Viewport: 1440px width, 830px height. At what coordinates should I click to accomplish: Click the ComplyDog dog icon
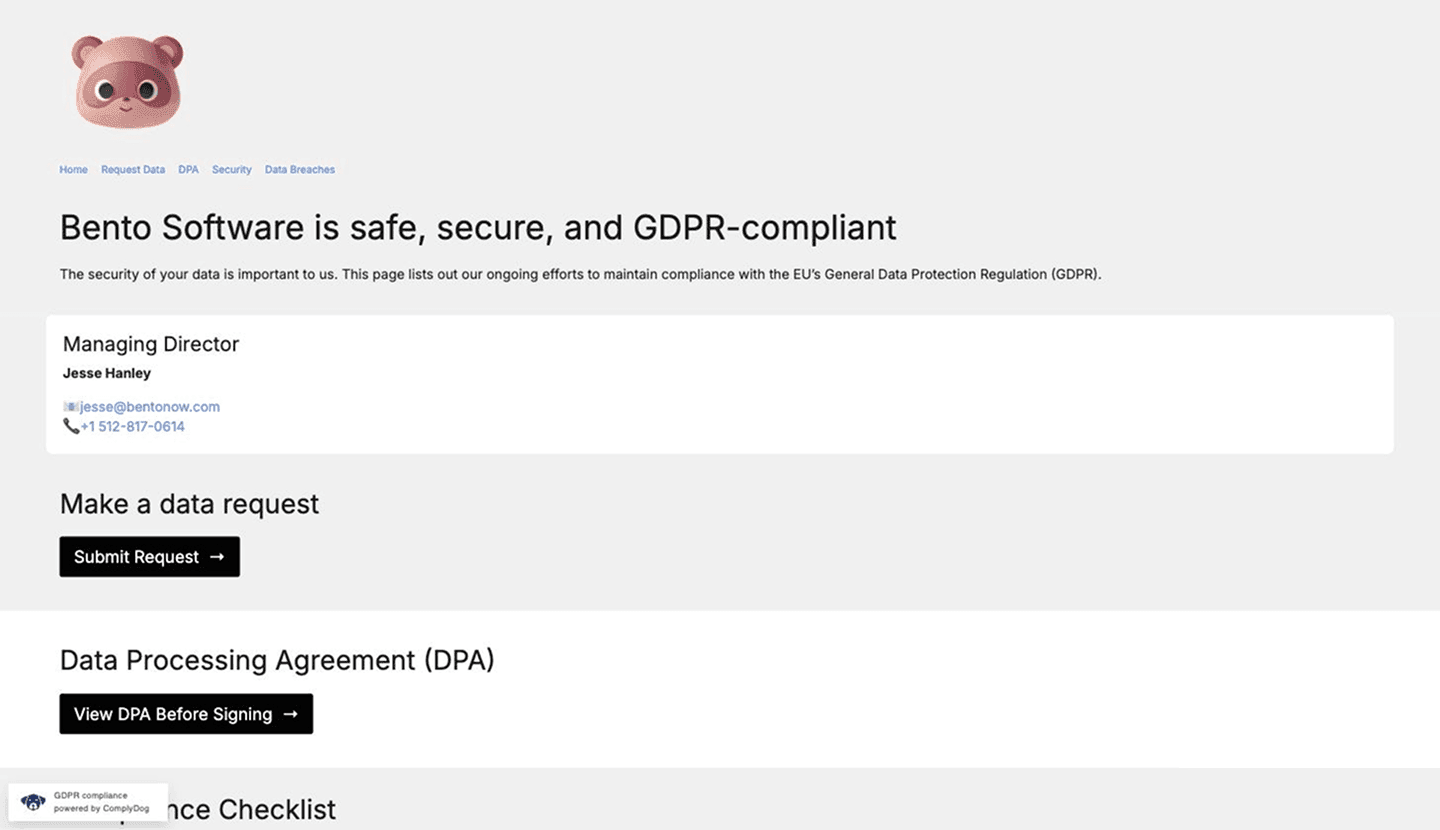click(x=33, y=802)
